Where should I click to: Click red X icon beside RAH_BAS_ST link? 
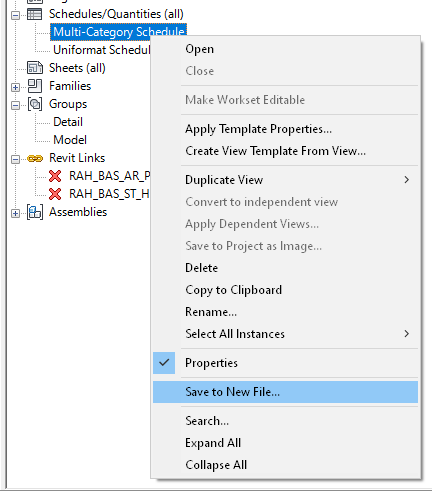55,194
